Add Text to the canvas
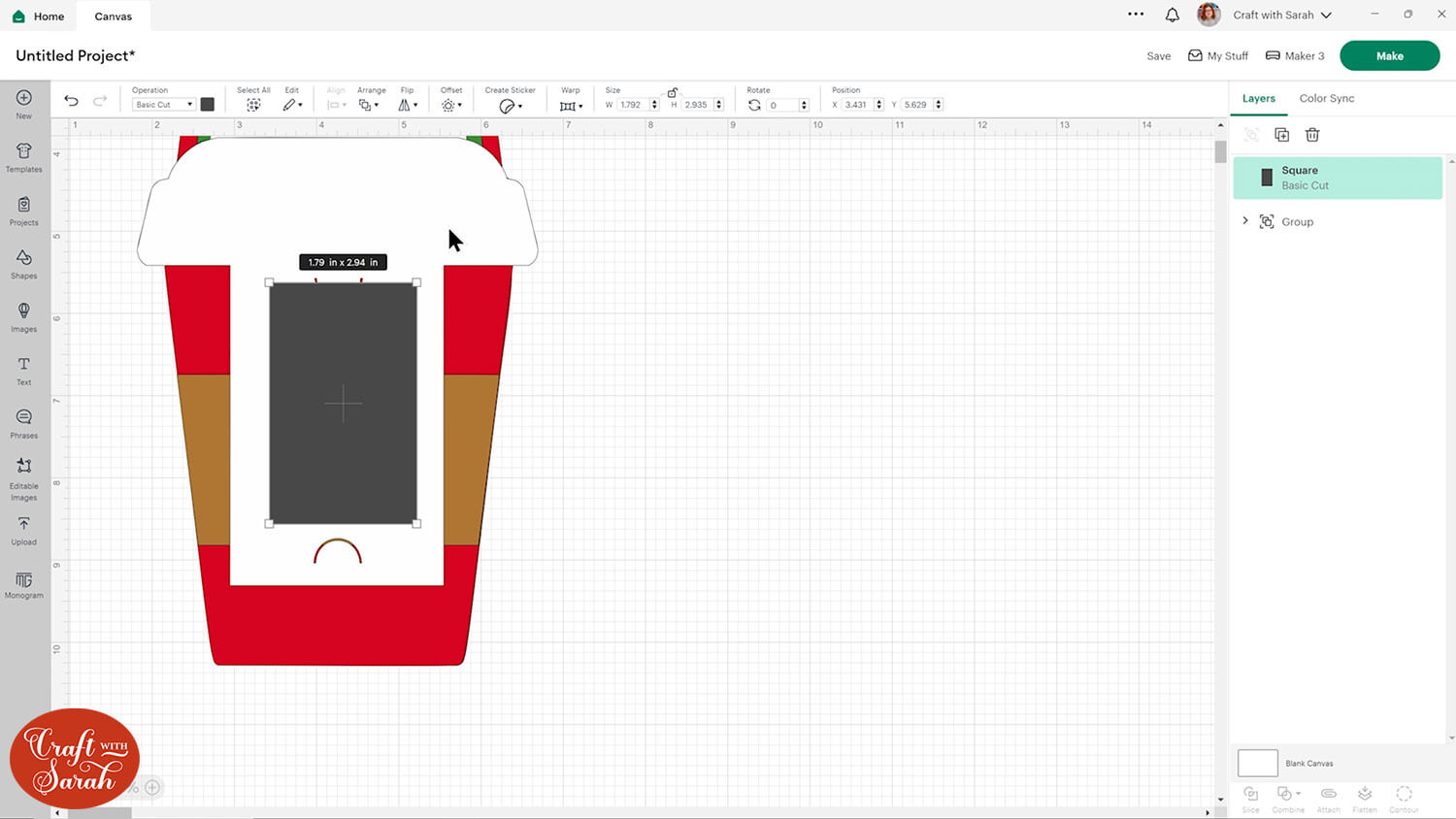1456x819 pixels. 24,370
